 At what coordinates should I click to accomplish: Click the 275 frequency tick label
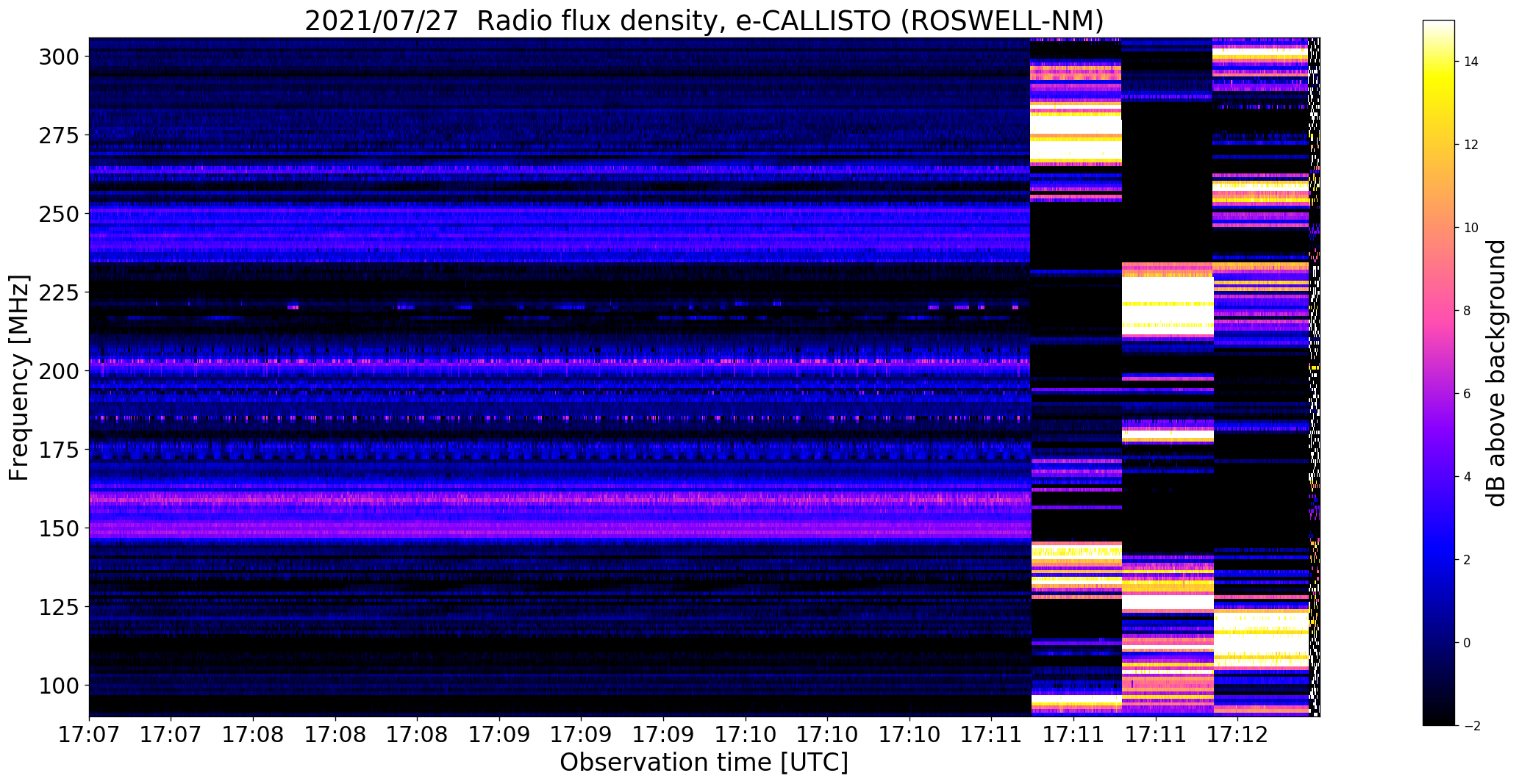click(x=60, y=135)
